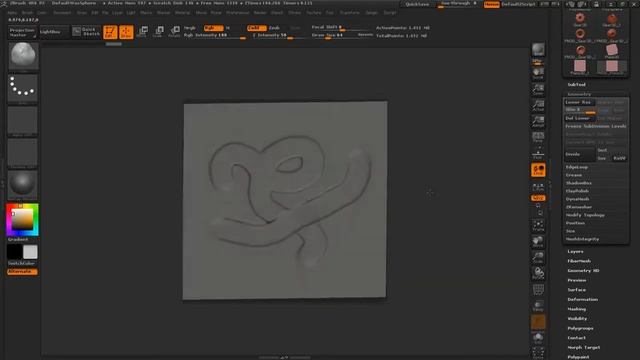Toggle the Persp perspective icon
This screenshot has width=640, height=360.
pyautogui.click(x=538, y=137)
